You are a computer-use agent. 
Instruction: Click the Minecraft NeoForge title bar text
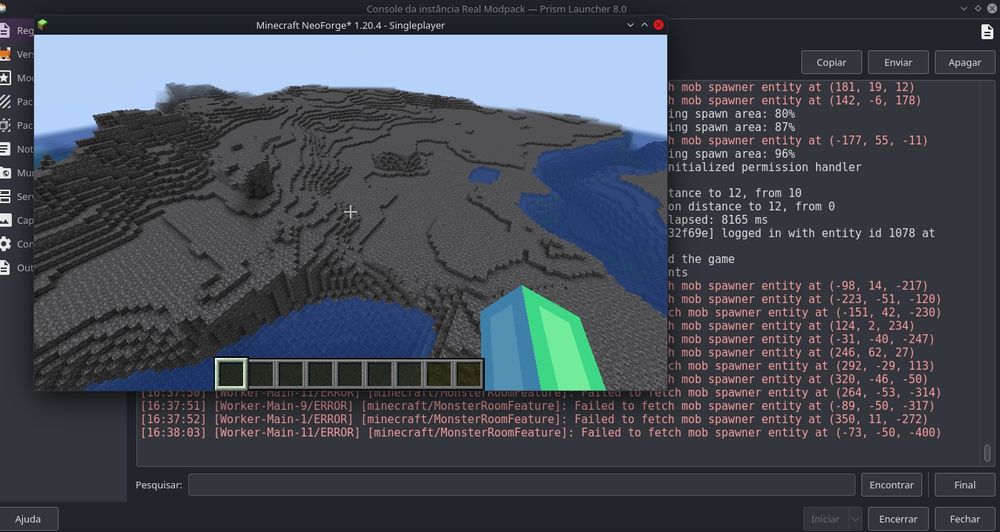click(350, 26)
